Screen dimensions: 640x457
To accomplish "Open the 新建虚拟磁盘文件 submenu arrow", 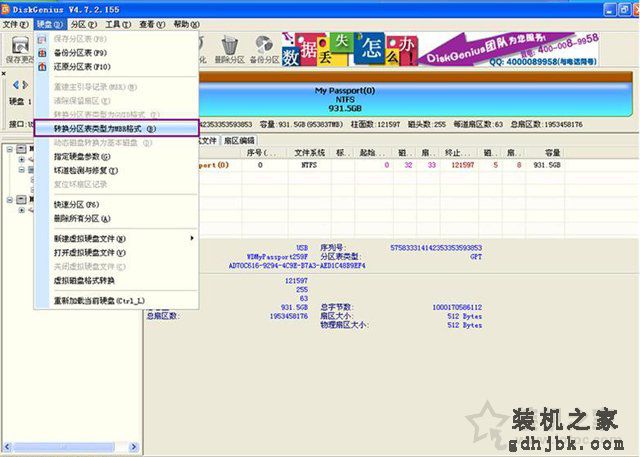I will (x=192, y=238).
